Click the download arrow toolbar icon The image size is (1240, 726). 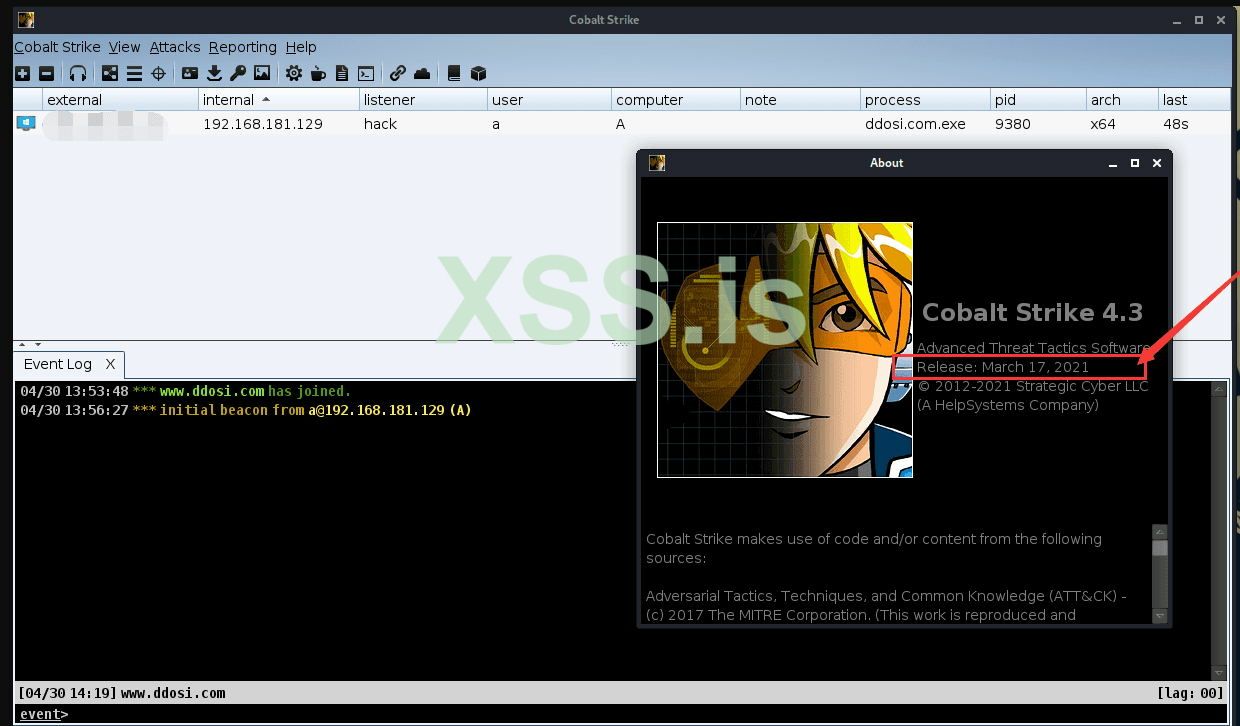coord(214,73)
